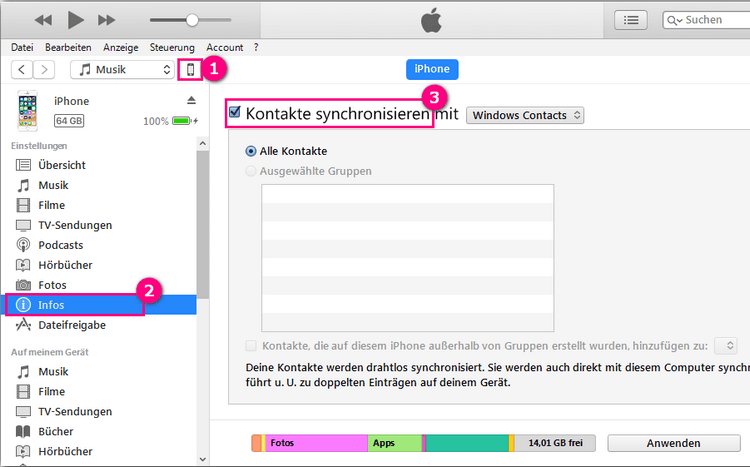This screenshot has width=750, height=467.
Task: Click the Anwenden button
Action: 673,443
